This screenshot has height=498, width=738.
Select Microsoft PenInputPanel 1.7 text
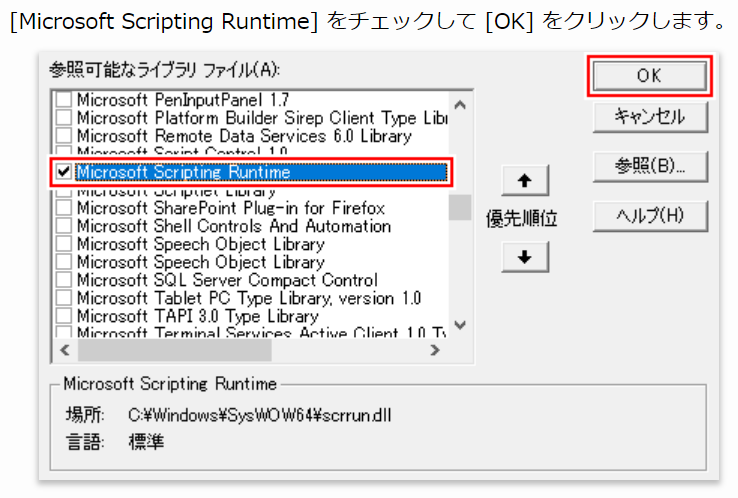183,100
